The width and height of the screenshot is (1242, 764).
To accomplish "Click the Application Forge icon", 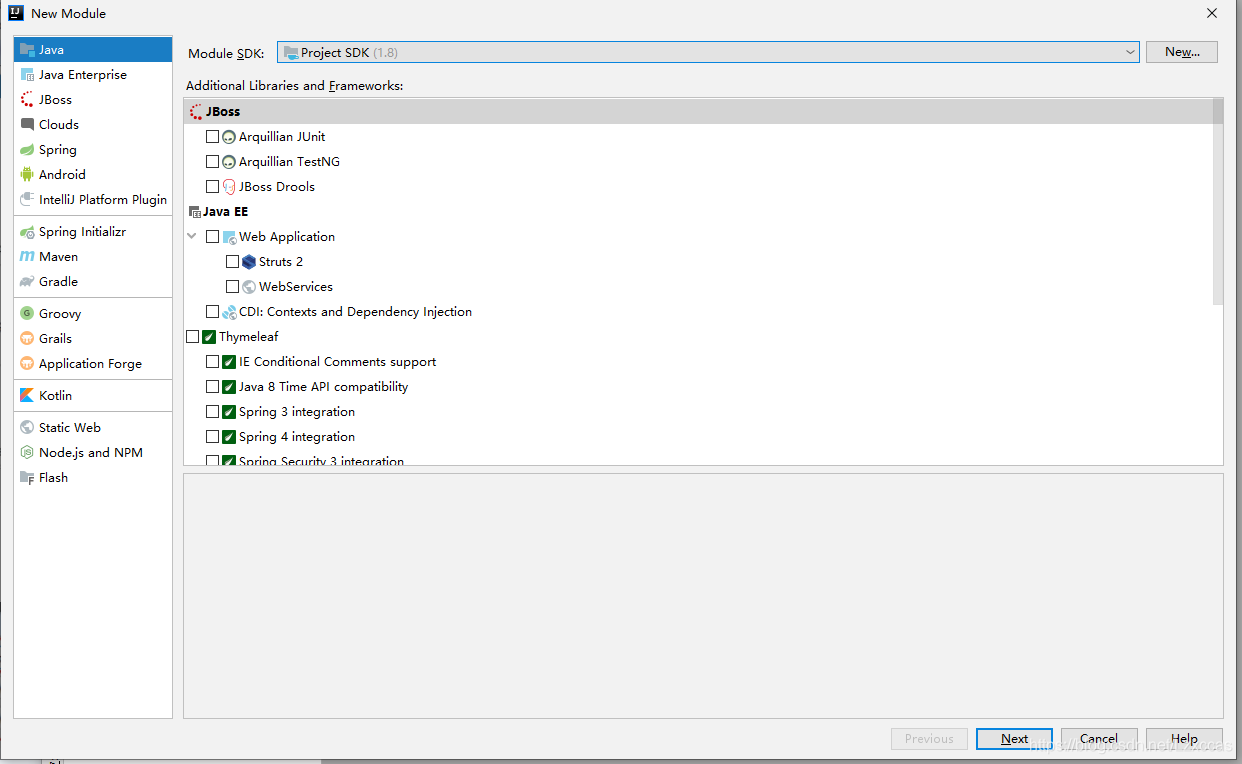I will pos(27,363).
